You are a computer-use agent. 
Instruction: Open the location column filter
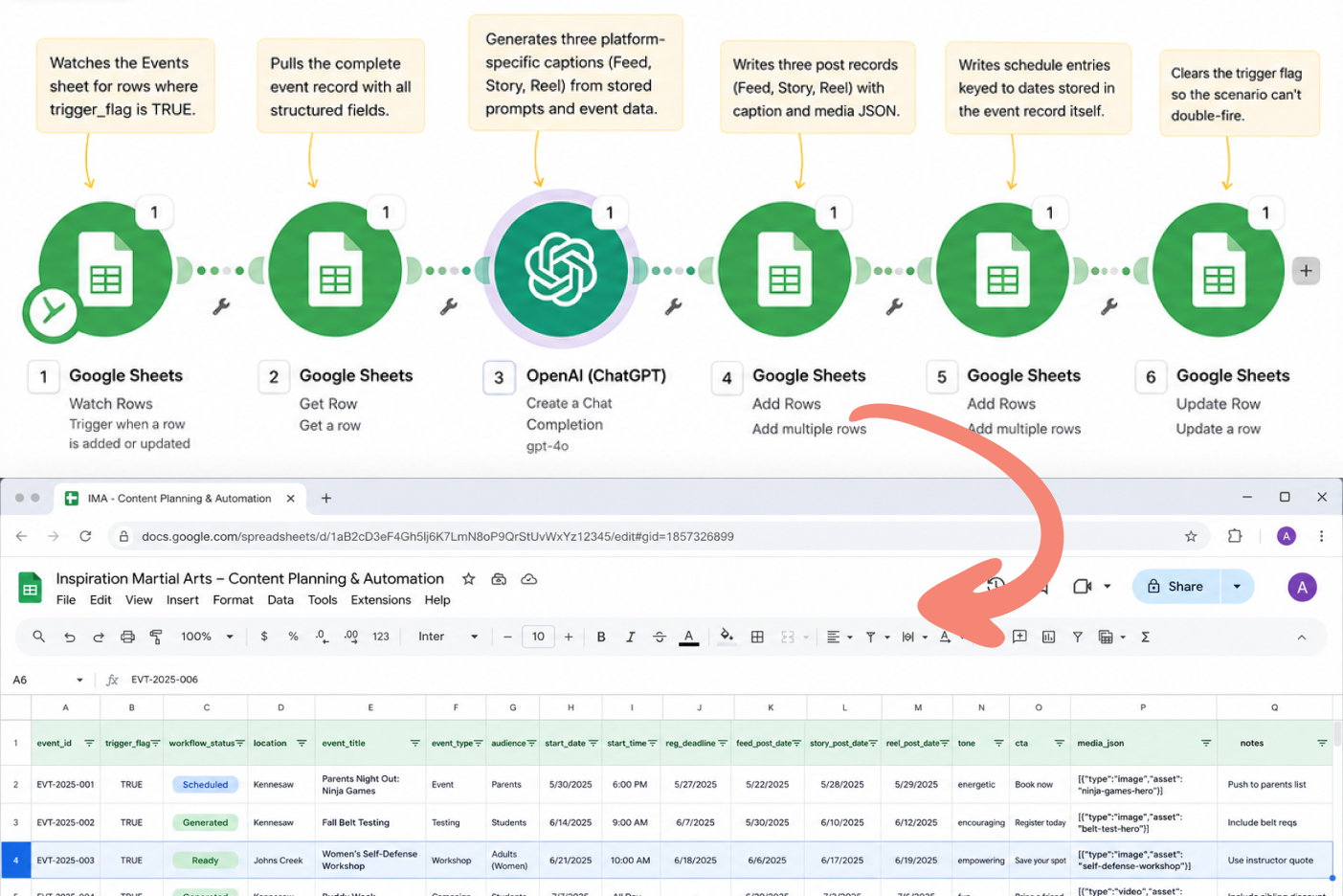pyautogui.click(x=302, y=743)
